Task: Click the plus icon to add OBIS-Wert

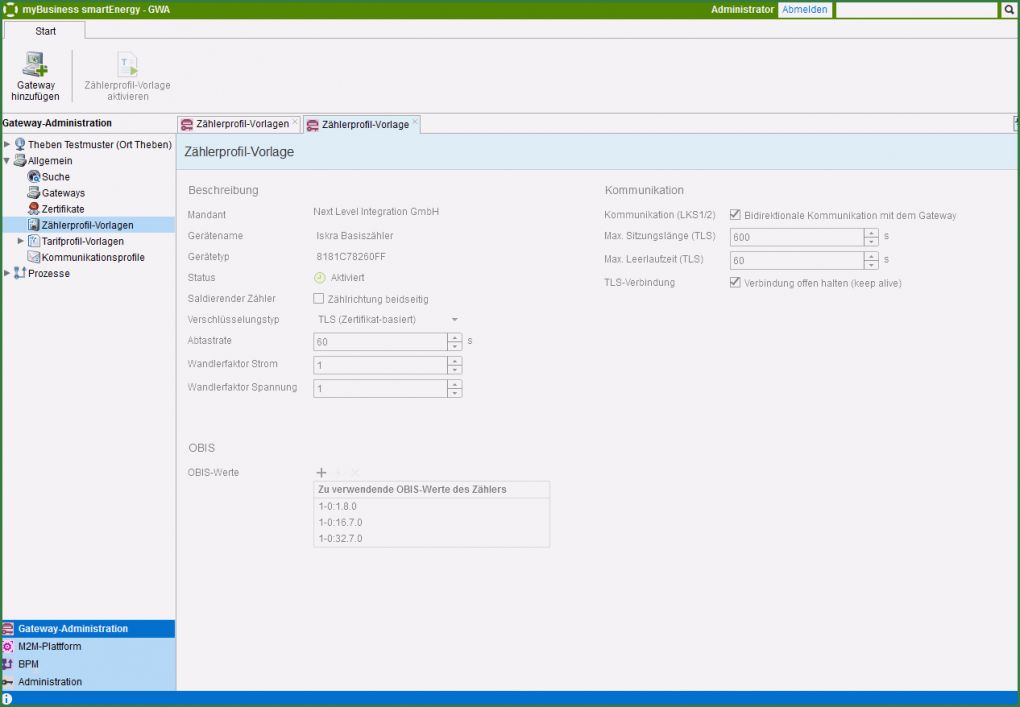Action: pos(321,472)
